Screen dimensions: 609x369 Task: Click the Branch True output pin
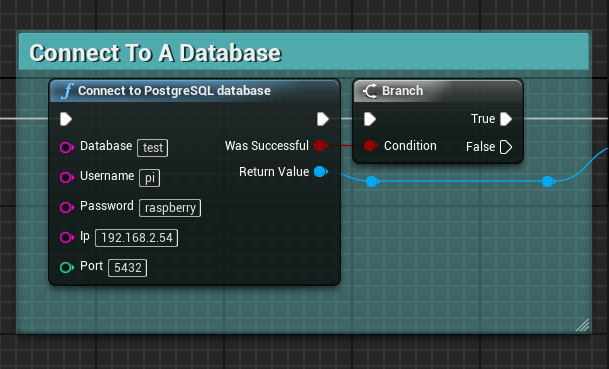point(506,119)
